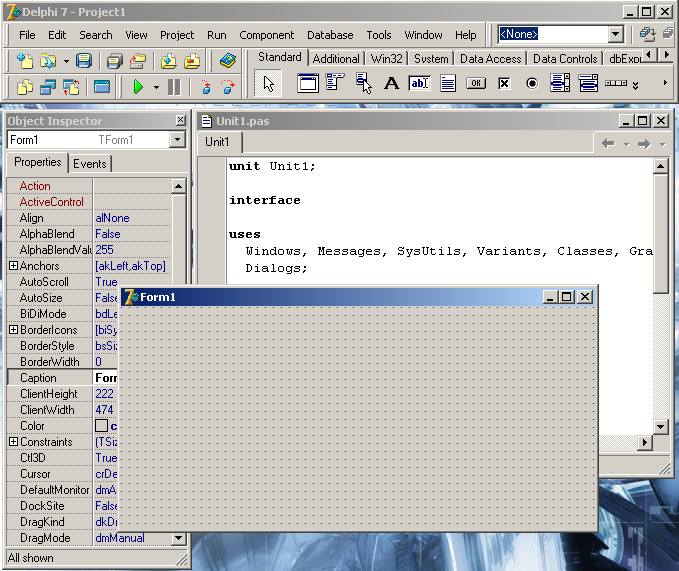The height and width of the screenshot is (571, 679).
Task: Choose the Memo component
Action: pyautogui.click(x=447, y=83)
